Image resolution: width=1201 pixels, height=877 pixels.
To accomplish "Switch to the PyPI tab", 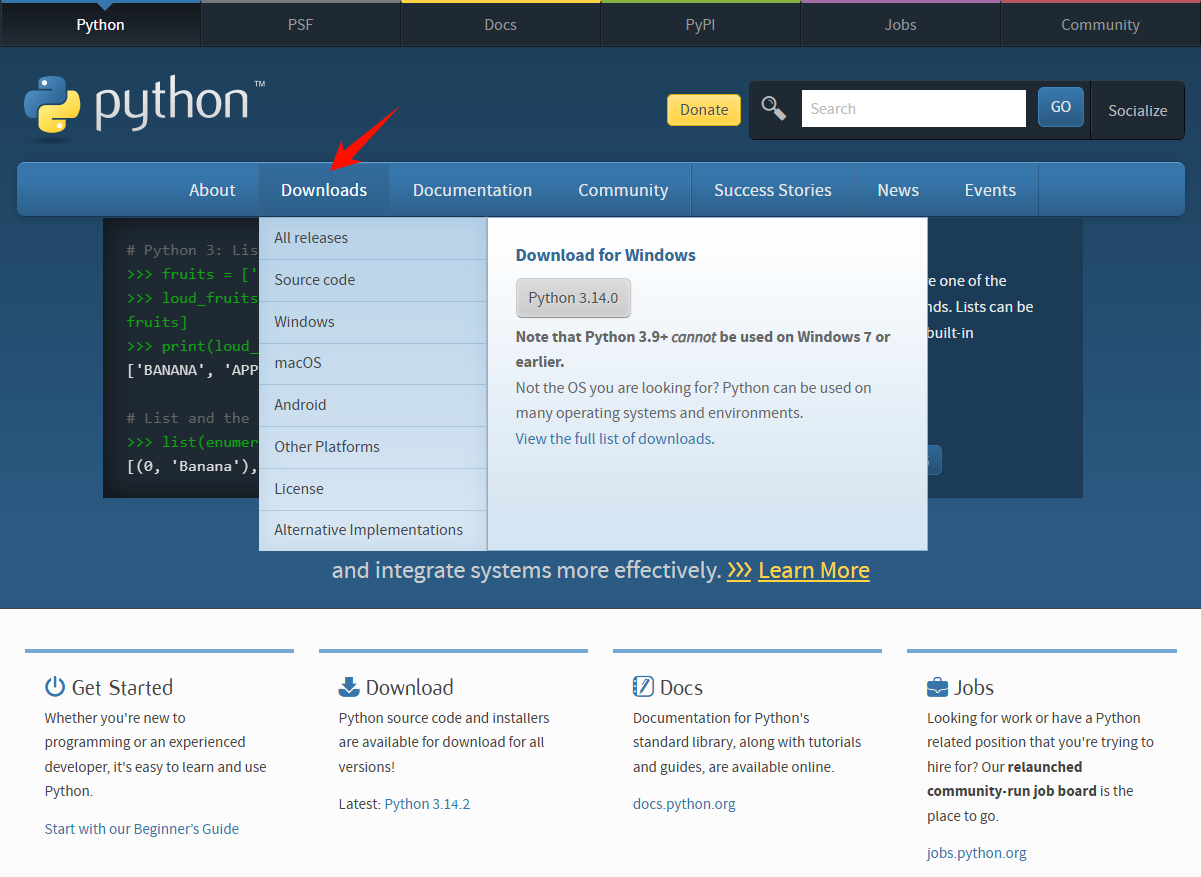I will point(700,23).
